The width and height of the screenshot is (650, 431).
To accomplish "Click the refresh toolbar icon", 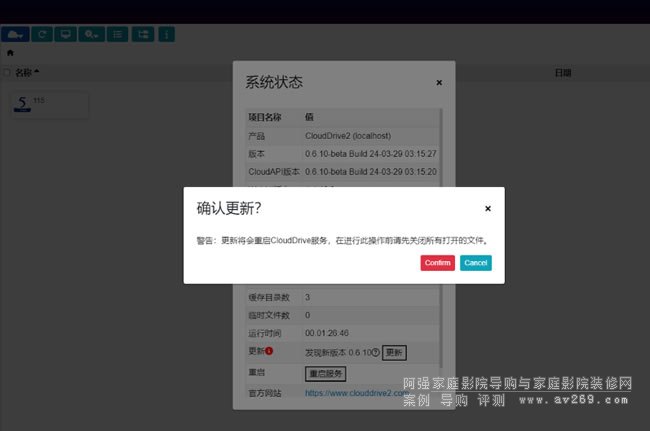I will tap(42, 34).
